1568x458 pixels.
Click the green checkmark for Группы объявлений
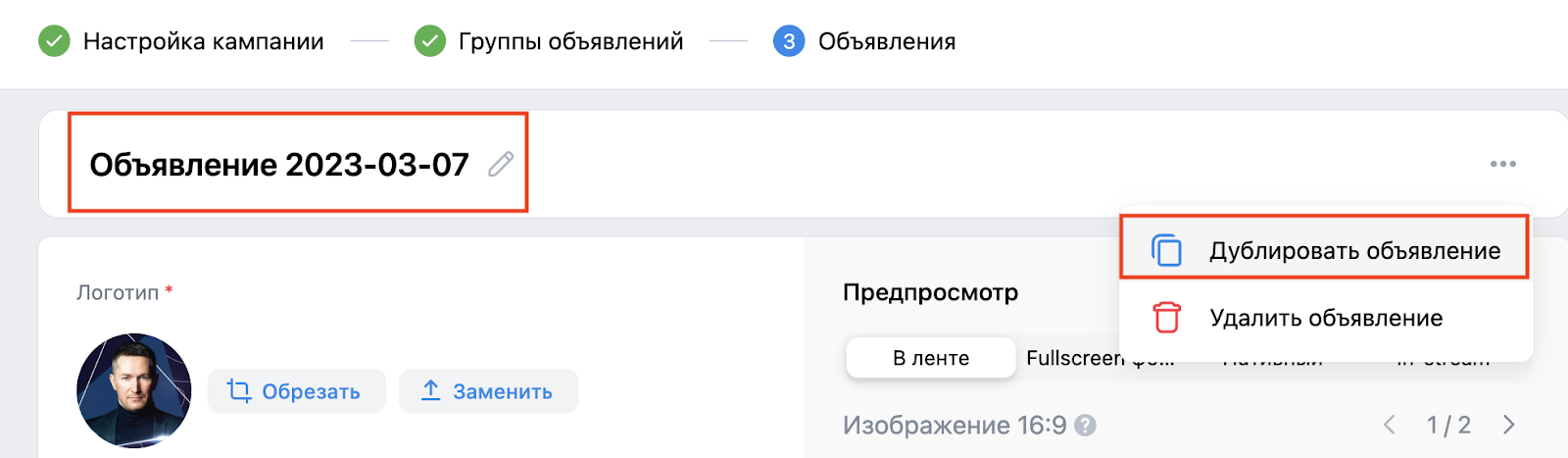point(429,41)
